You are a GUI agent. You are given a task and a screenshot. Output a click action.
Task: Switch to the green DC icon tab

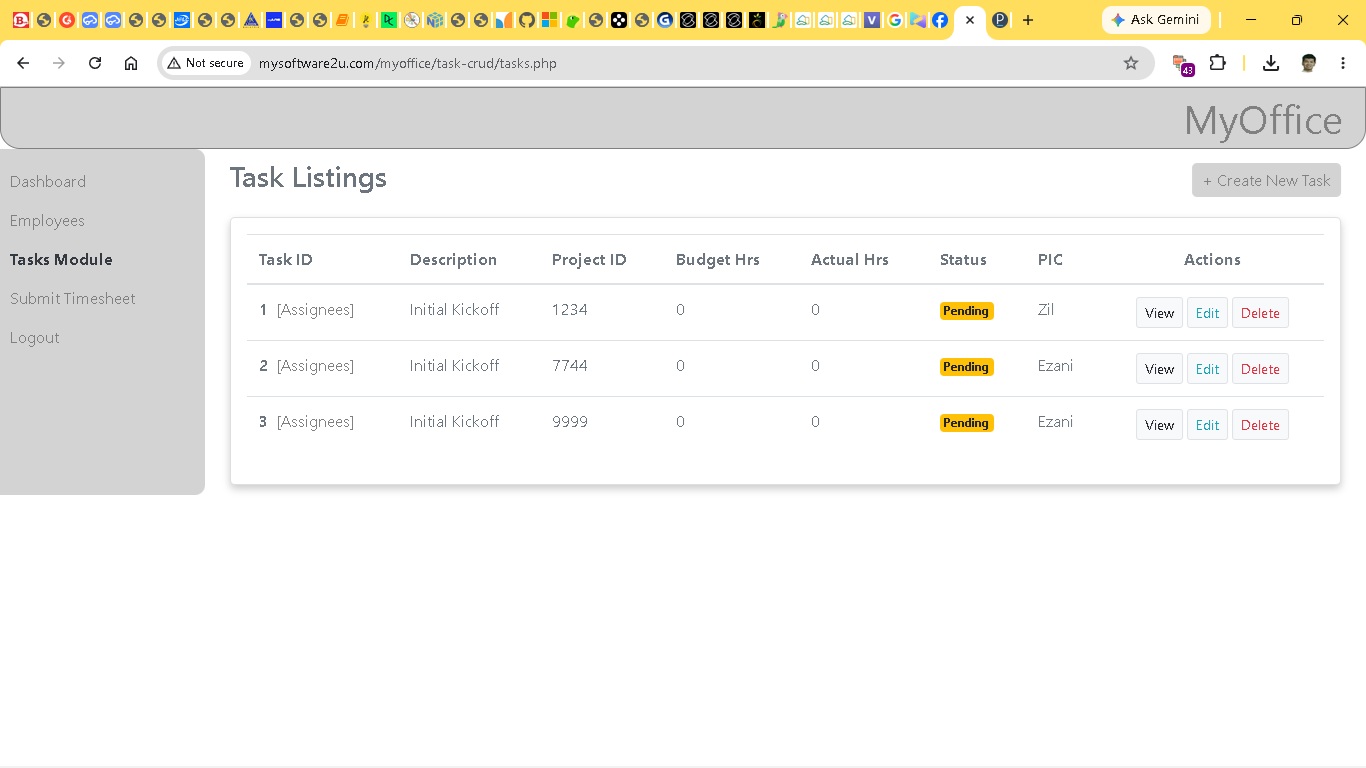tap(388, 20)
